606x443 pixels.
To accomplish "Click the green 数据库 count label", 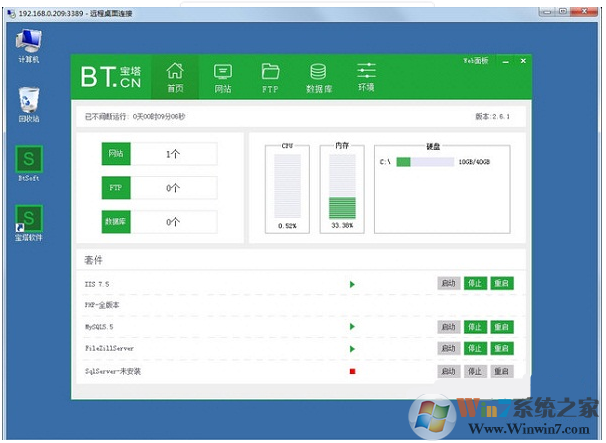I will tap(117, 222).
